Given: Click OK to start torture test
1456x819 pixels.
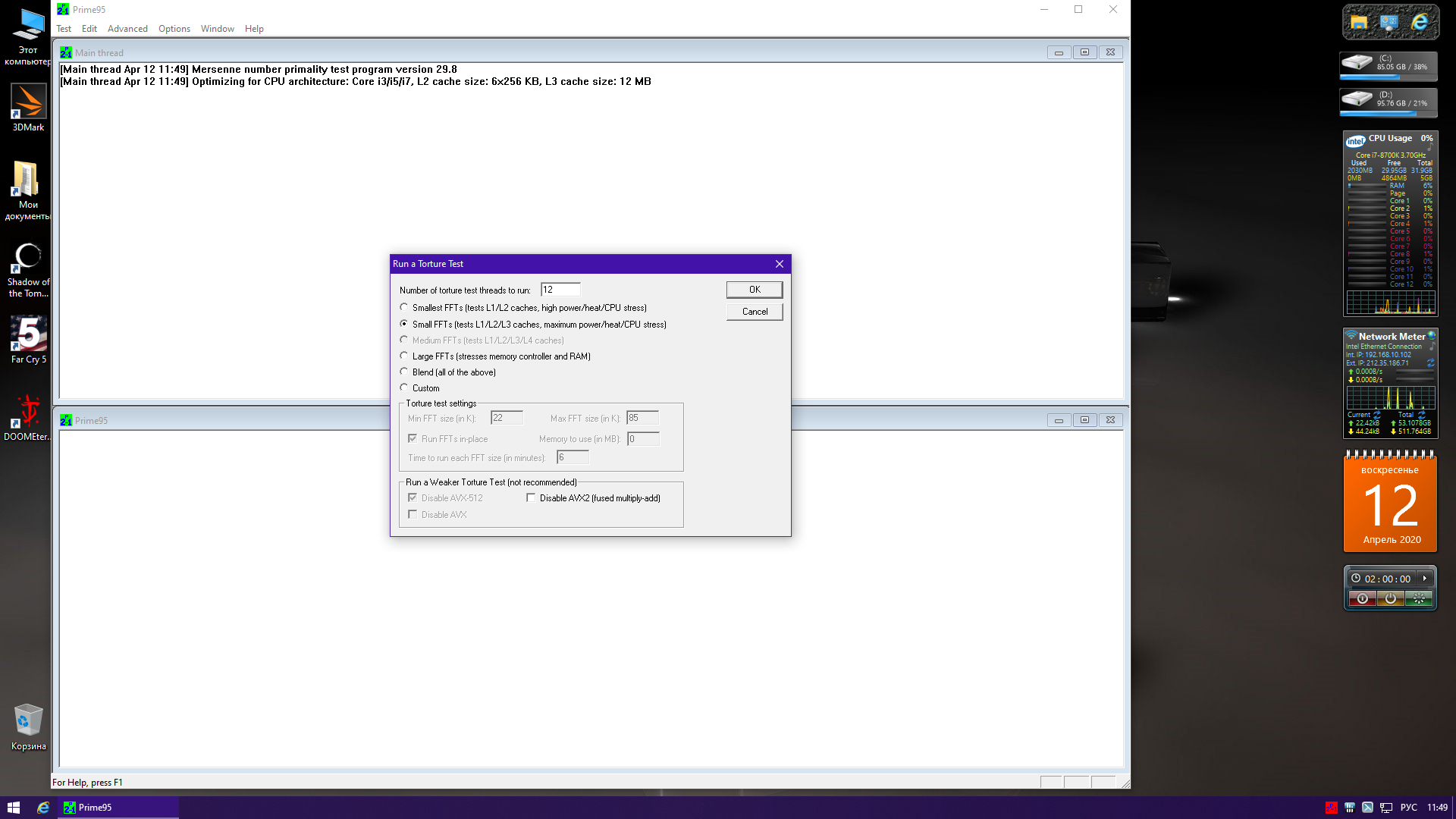Looking at the screenshot, I should click(754, 290).
